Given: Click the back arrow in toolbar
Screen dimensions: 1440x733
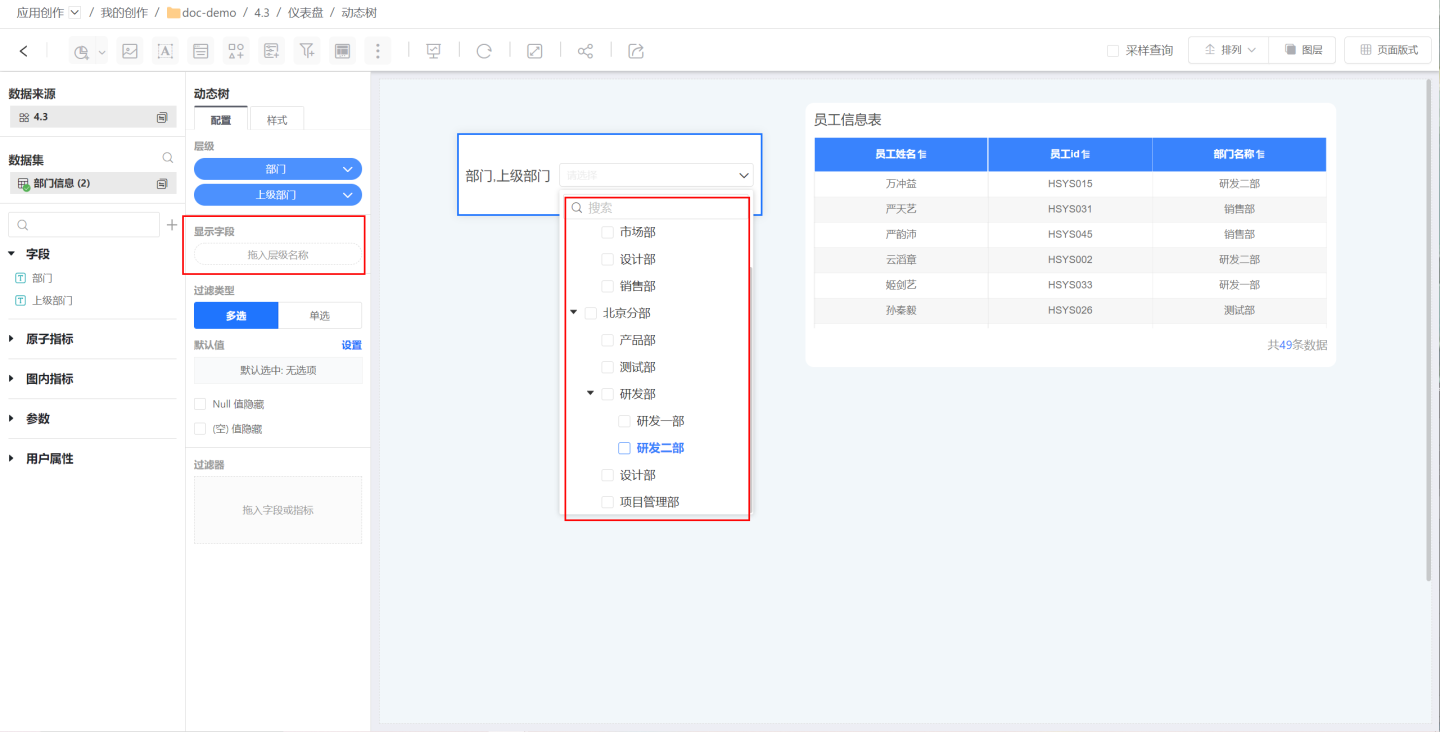Looking at the screenshot, I should (x=24, y=51).
